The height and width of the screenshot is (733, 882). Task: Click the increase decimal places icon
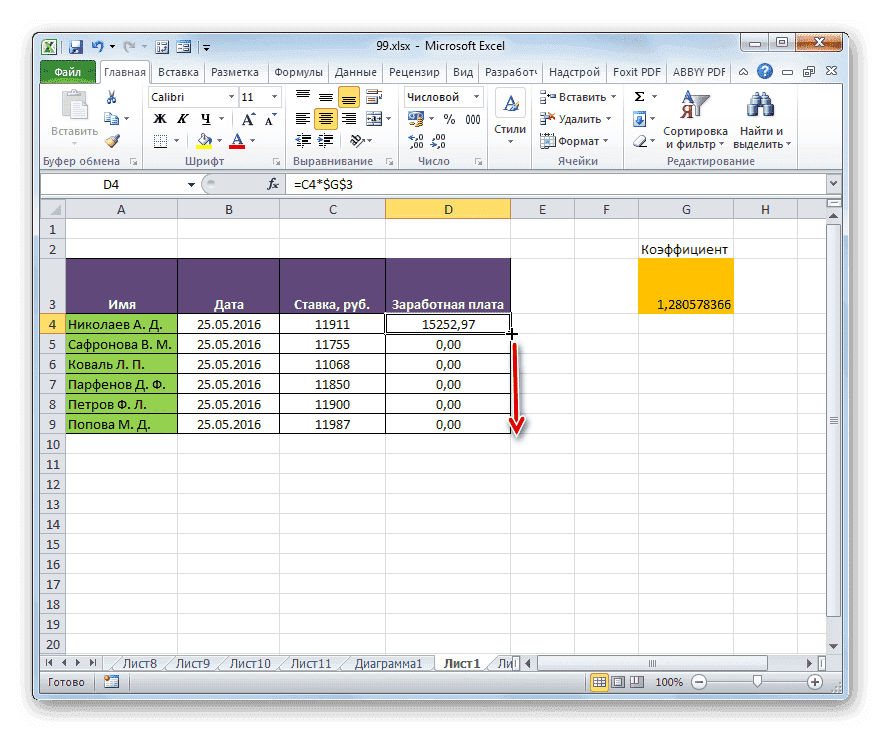[x=414, y=139]
